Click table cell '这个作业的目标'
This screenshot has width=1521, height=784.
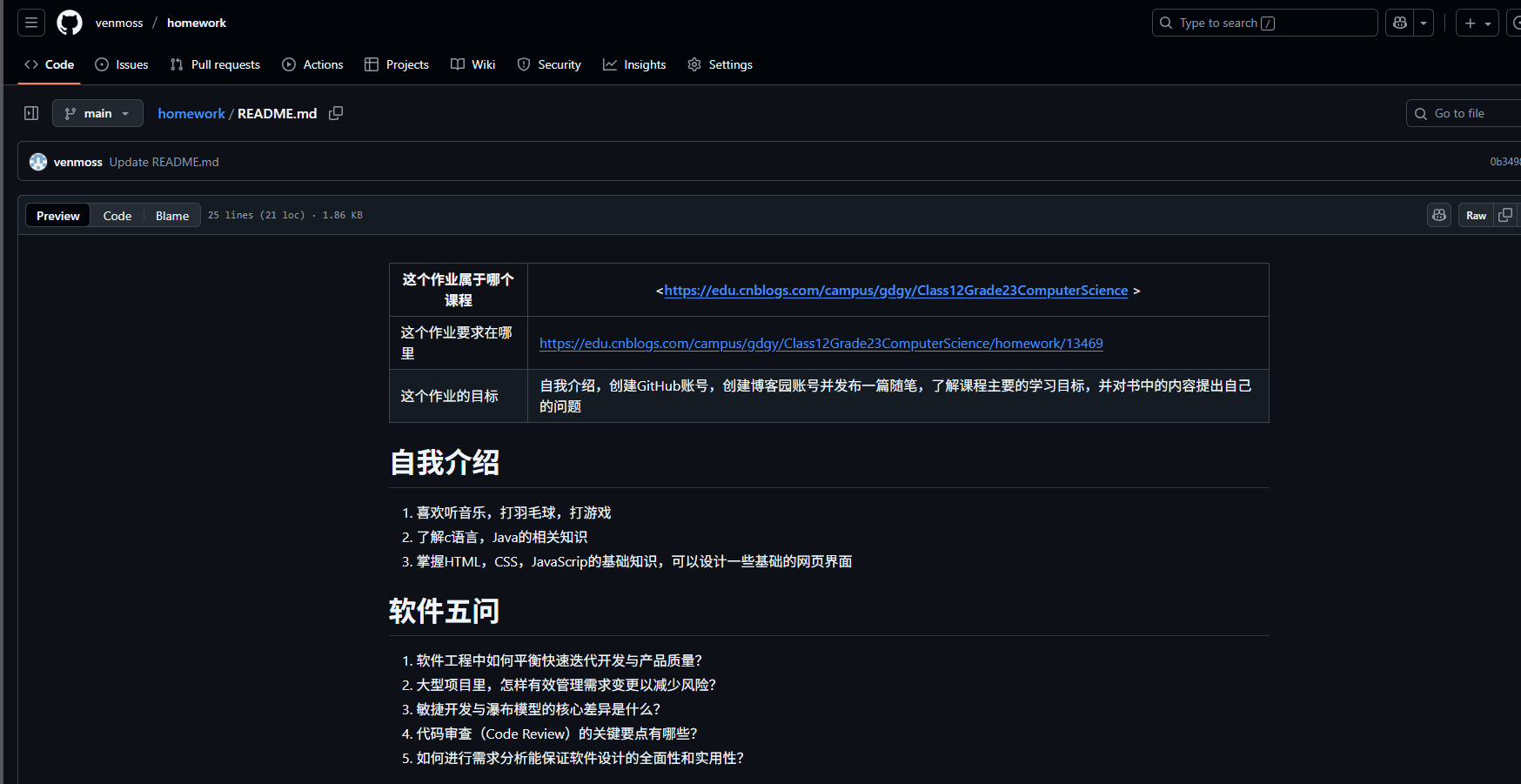coord(459,396)
